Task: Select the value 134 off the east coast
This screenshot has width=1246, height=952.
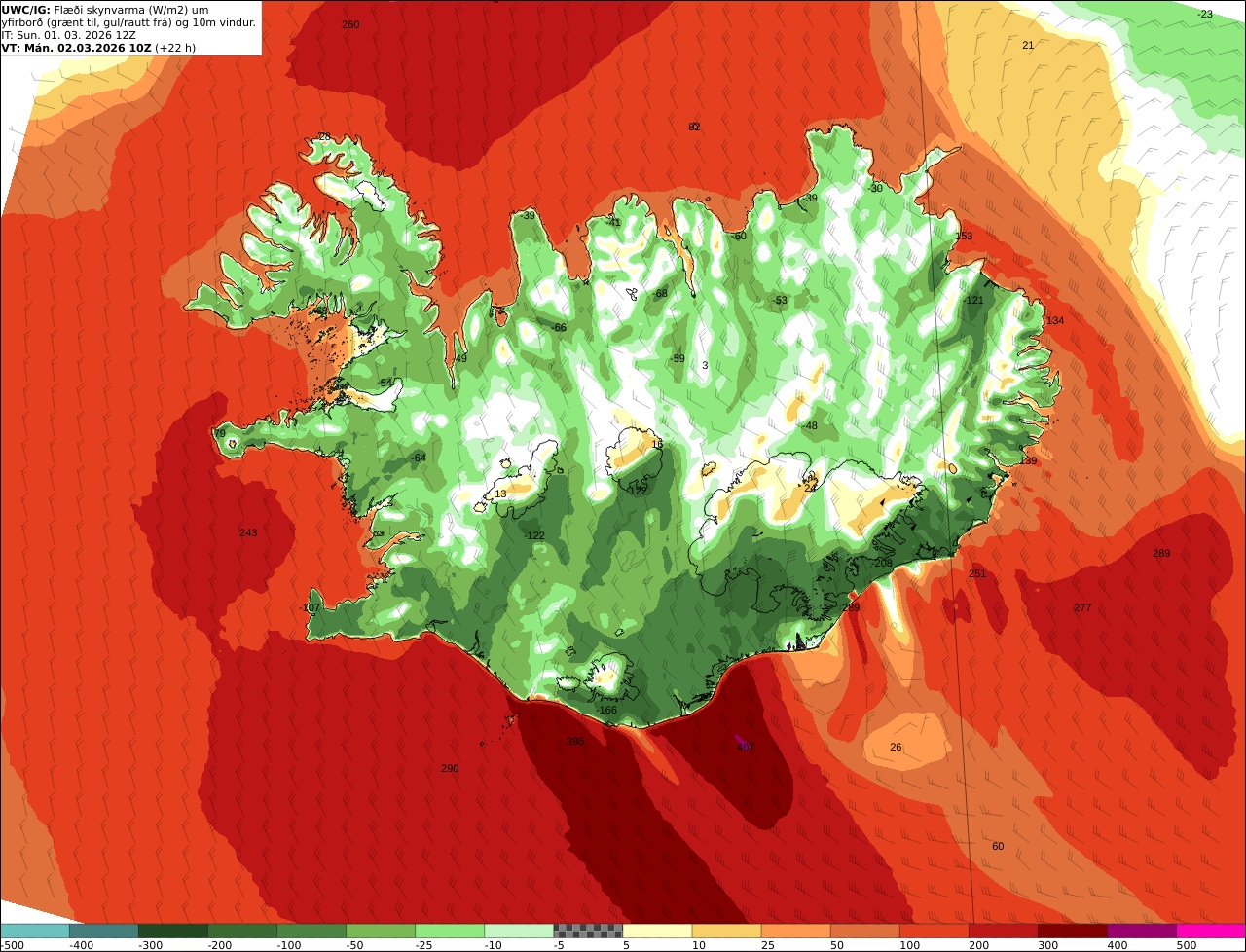Action: [1055, 320]
